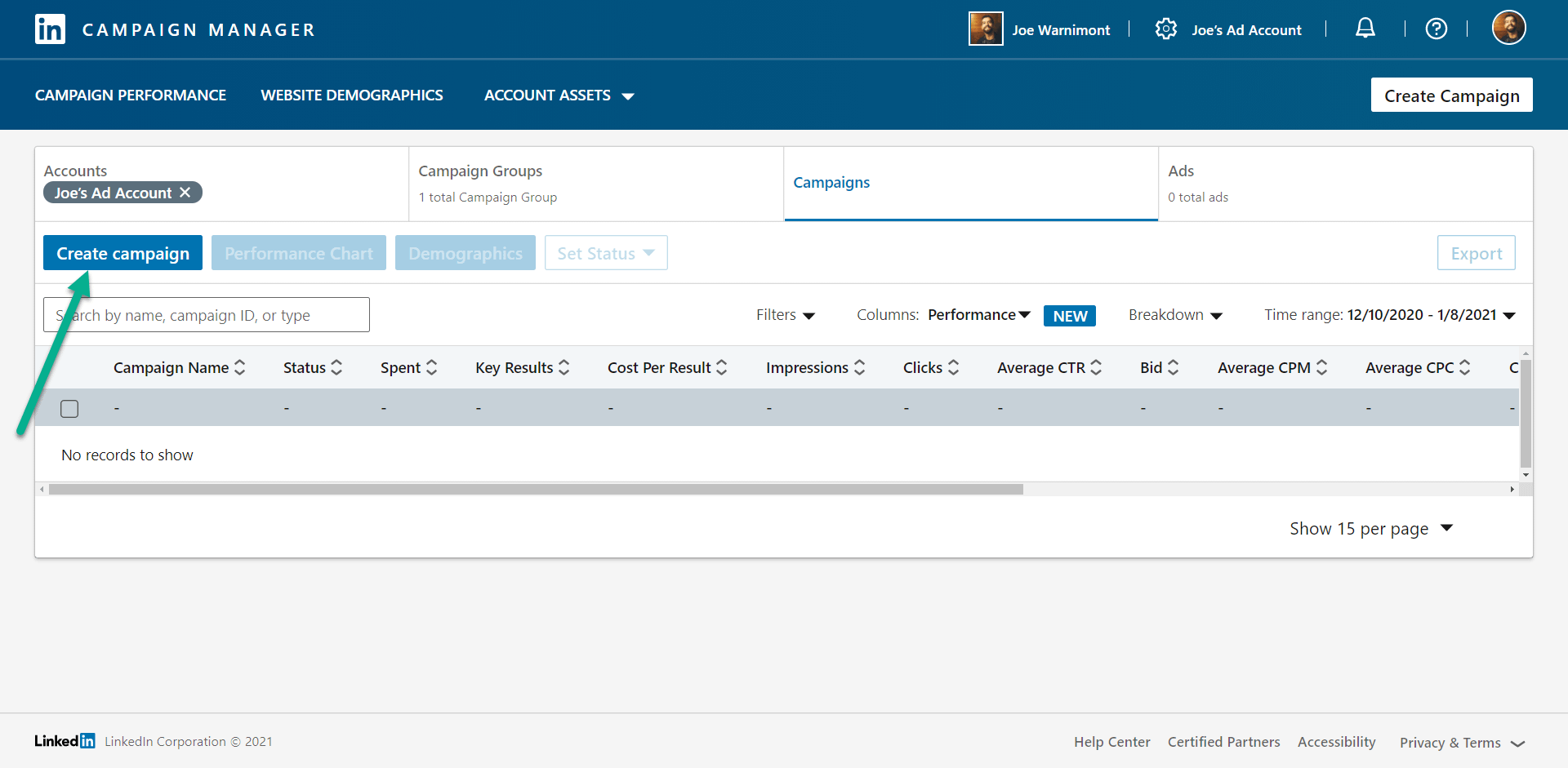
Task: Sort by Bid column arrows
Action: pyautogui.click(x=1173, y=367)
